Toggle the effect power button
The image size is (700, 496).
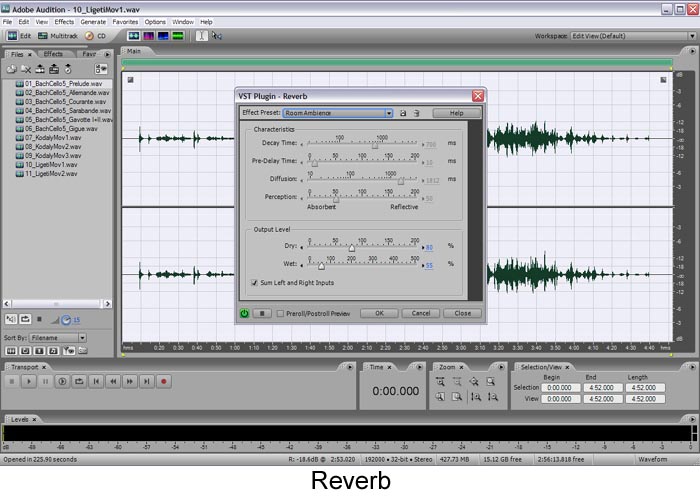[x=244, y=313]
